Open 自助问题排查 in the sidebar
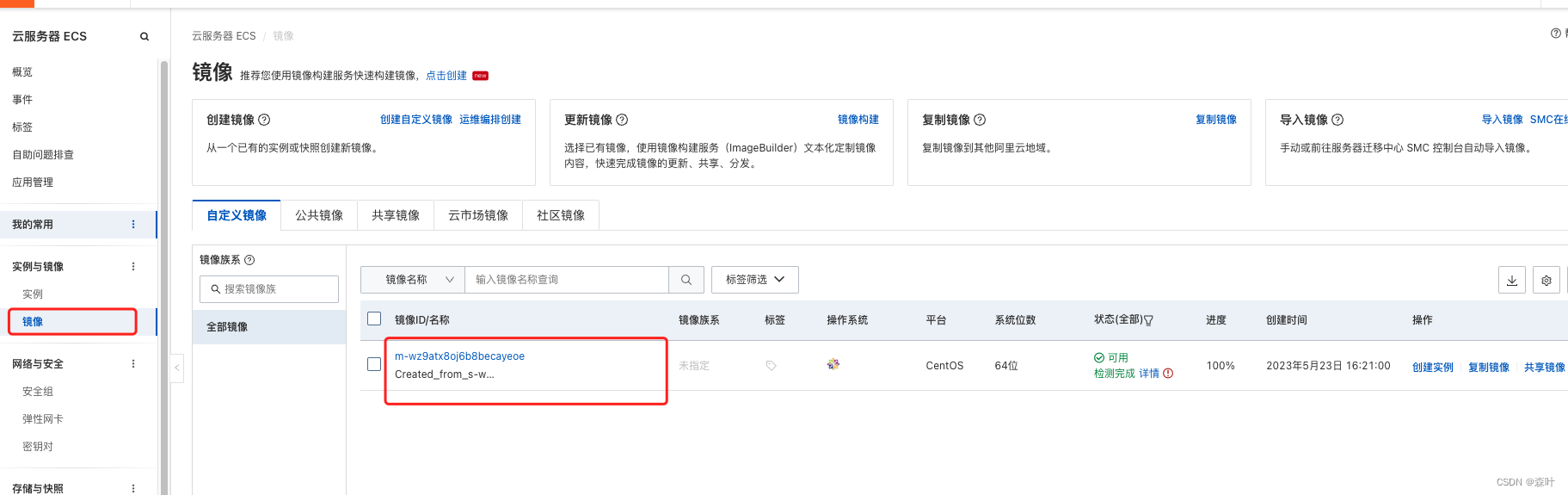The height and width of the screenshot is (495, 1568). point(43,155)
